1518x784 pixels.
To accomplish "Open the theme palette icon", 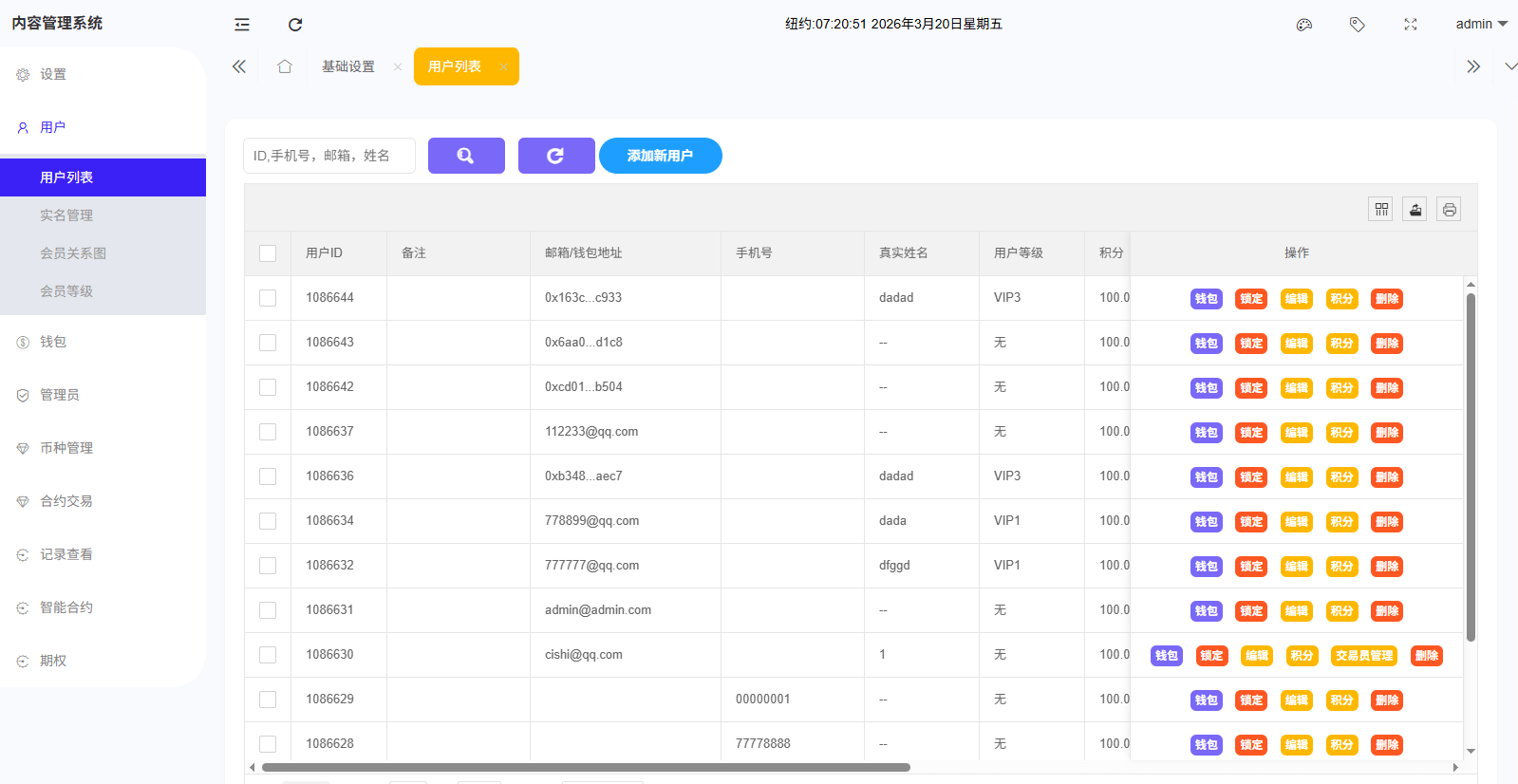I will [1304, 25].
